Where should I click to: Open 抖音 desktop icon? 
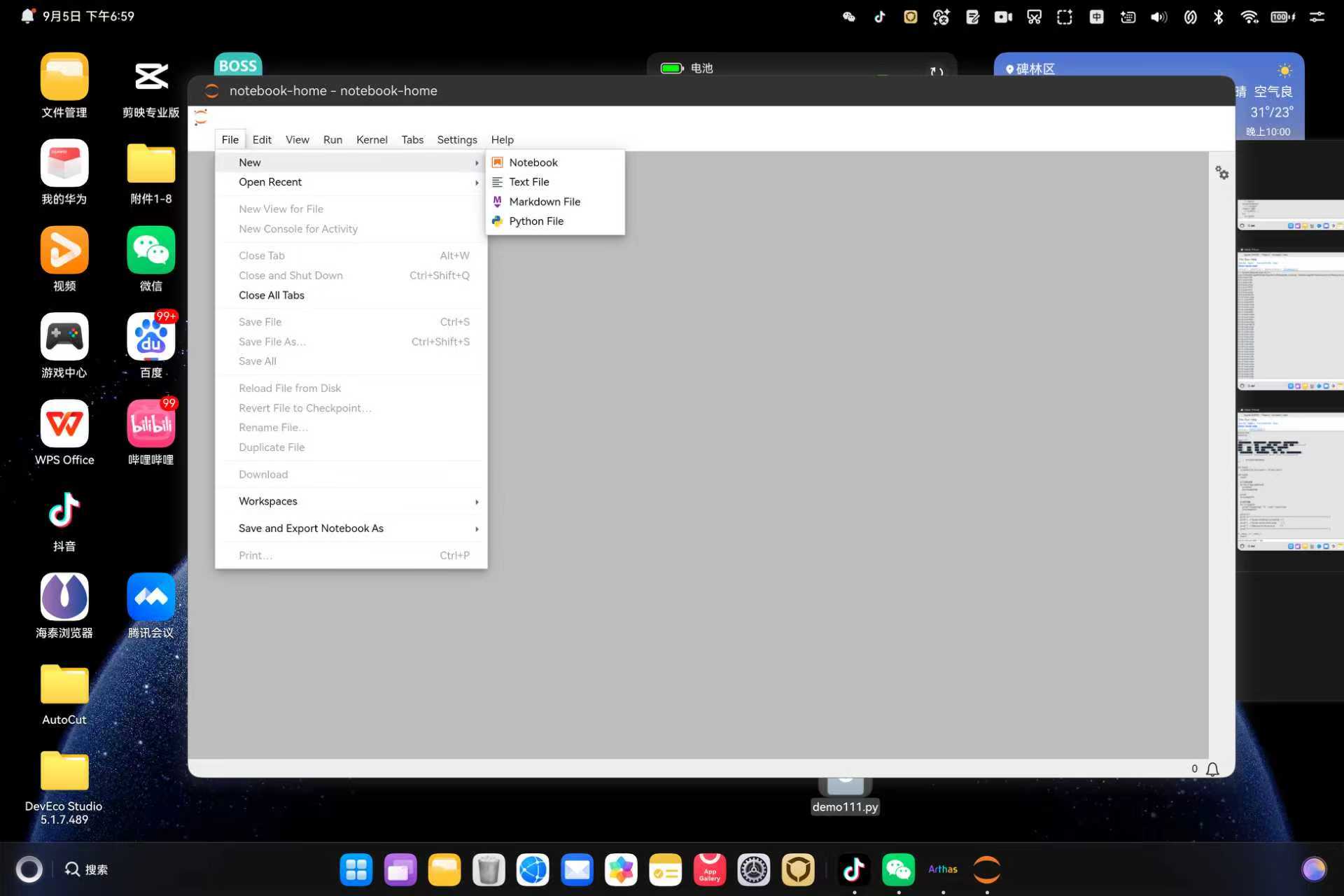coord(64,519)
